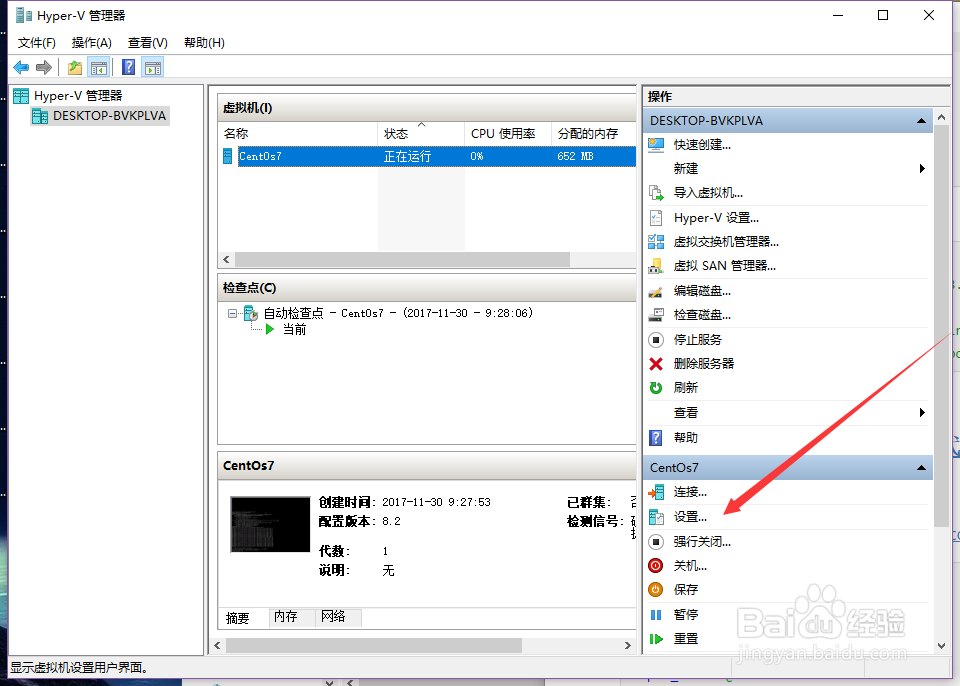Viewport: 960px width, 686px height.
Task: Sort by CPU 使用率 column header
Action: click(508, 134)
